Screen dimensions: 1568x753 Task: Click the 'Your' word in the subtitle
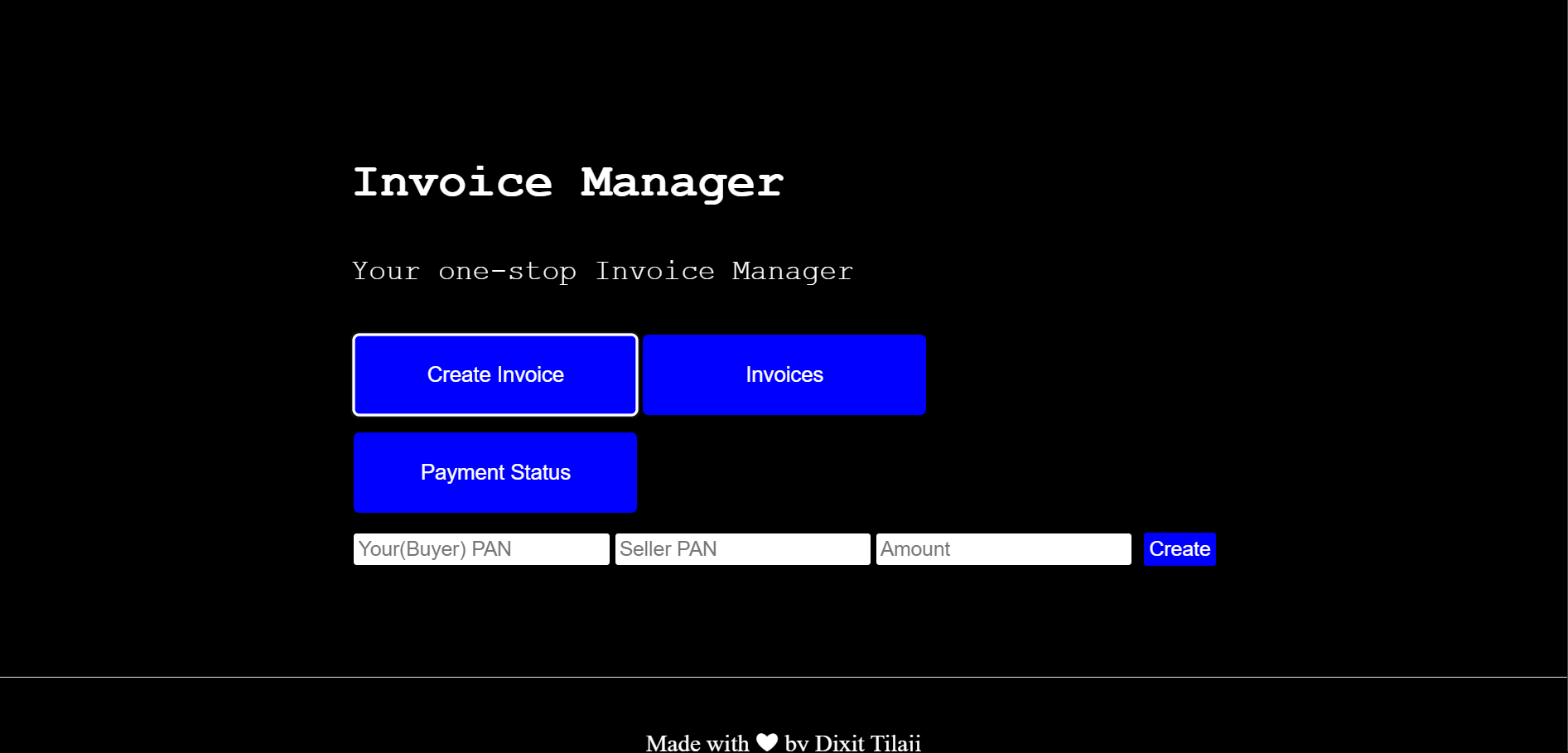click(x=386, y=272)
